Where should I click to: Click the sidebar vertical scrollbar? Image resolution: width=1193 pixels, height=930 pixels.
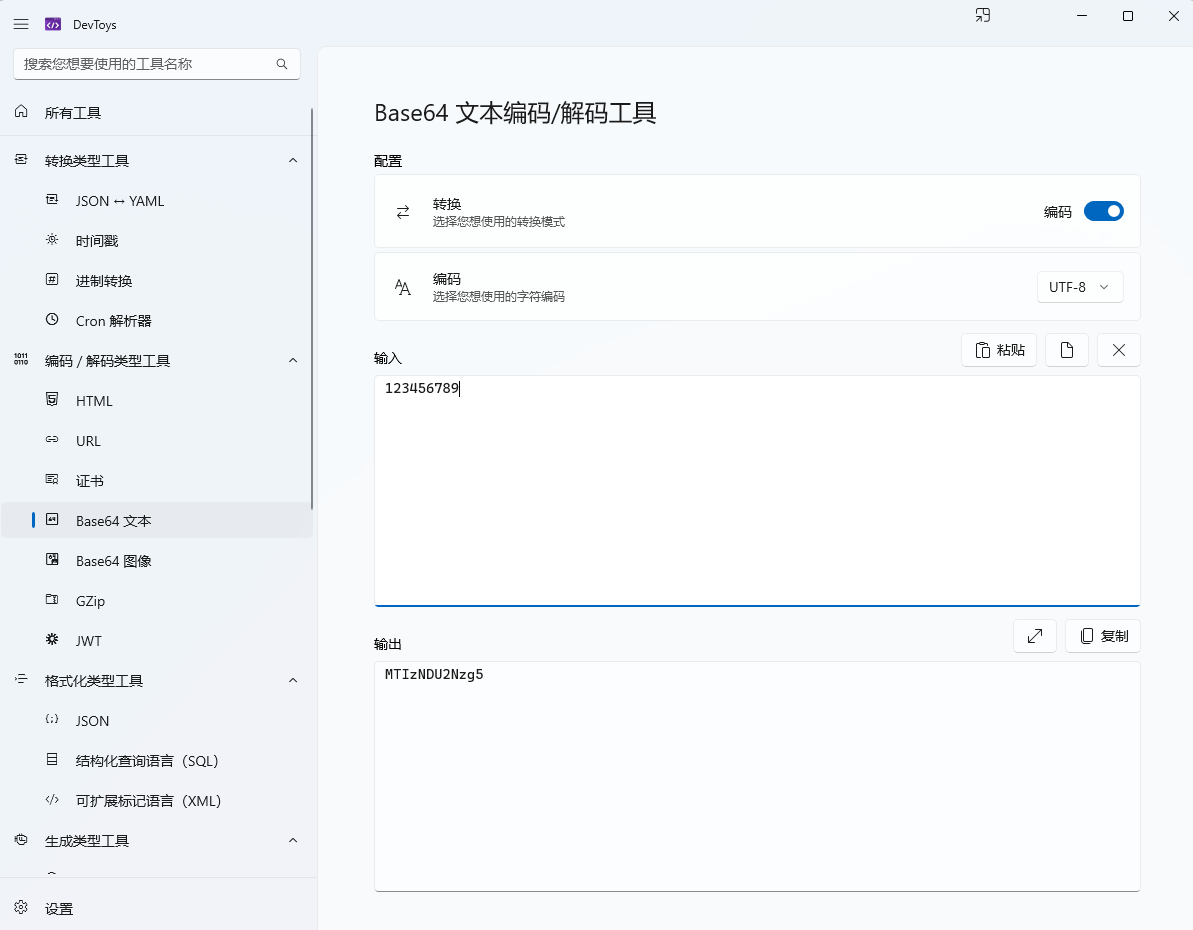pos(312,308)
